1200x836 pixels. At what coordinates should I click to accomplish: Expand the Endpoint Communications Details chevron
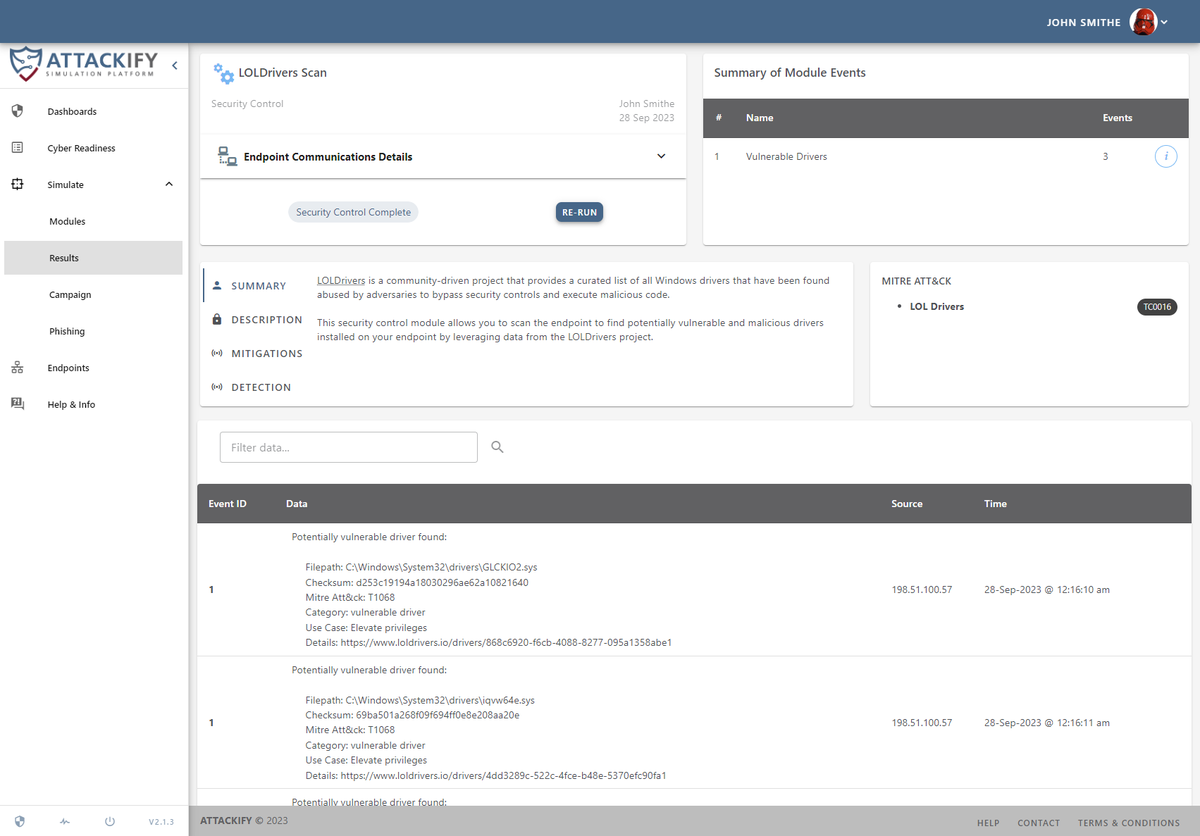(x=661, y=156)
